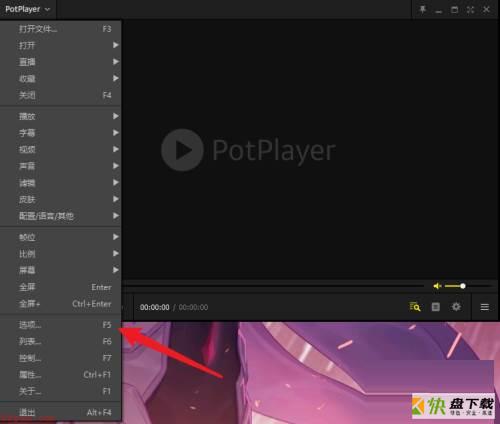This screenshot has width=500, height=424.
Task: Expand the 直播 submenu
Action: pos(60,62)
